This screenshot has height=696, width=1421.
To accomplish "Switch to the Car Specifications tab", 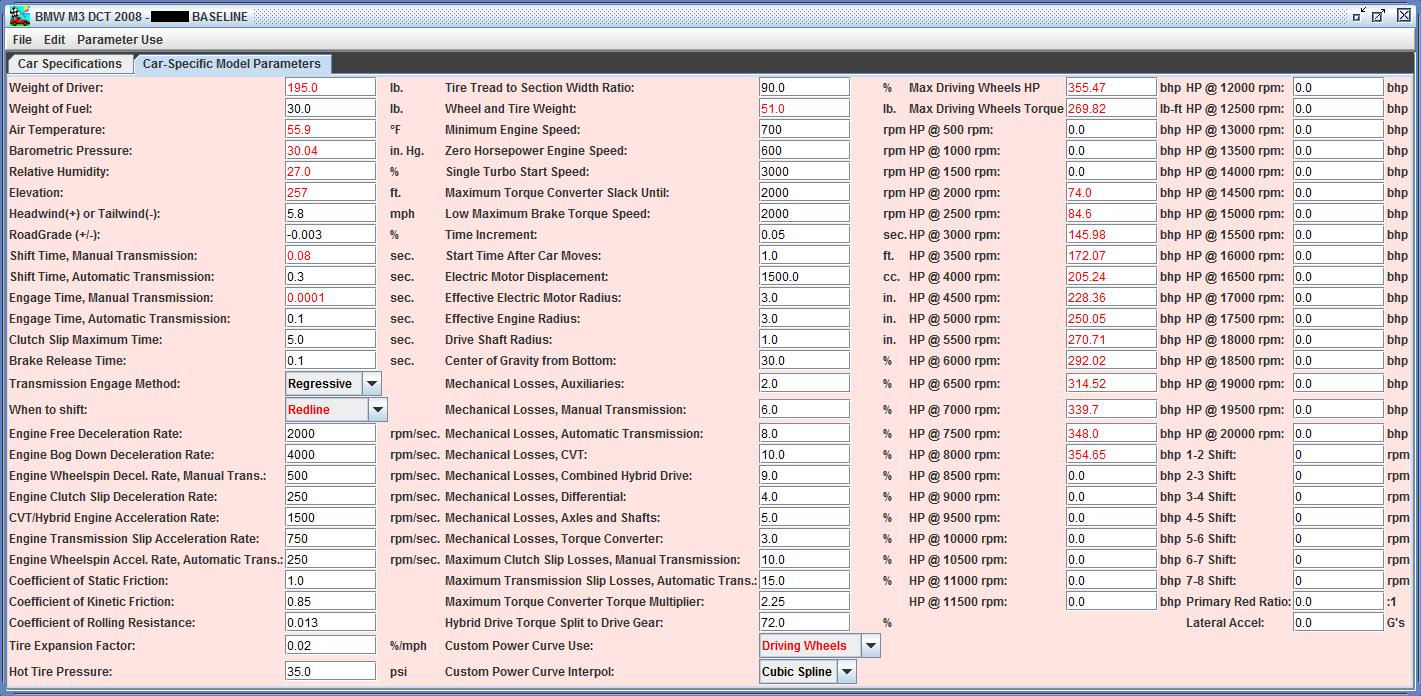I will (70, 64).
